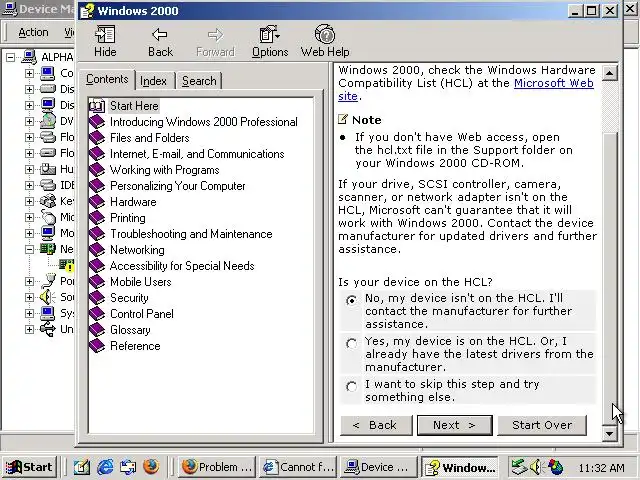Collapse the ALPHA root node in Device Manager
Image resolution: width=640 pixels, height=480 pixels.
point(10,57)
